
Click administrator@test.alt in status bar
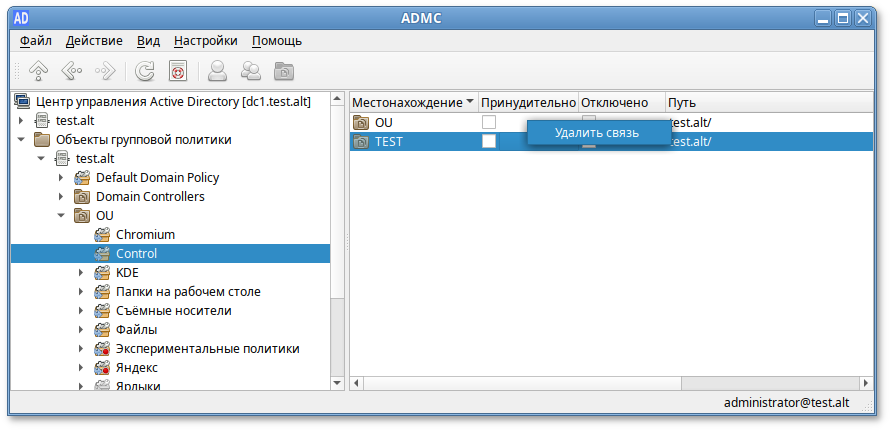tap(787, 402)
